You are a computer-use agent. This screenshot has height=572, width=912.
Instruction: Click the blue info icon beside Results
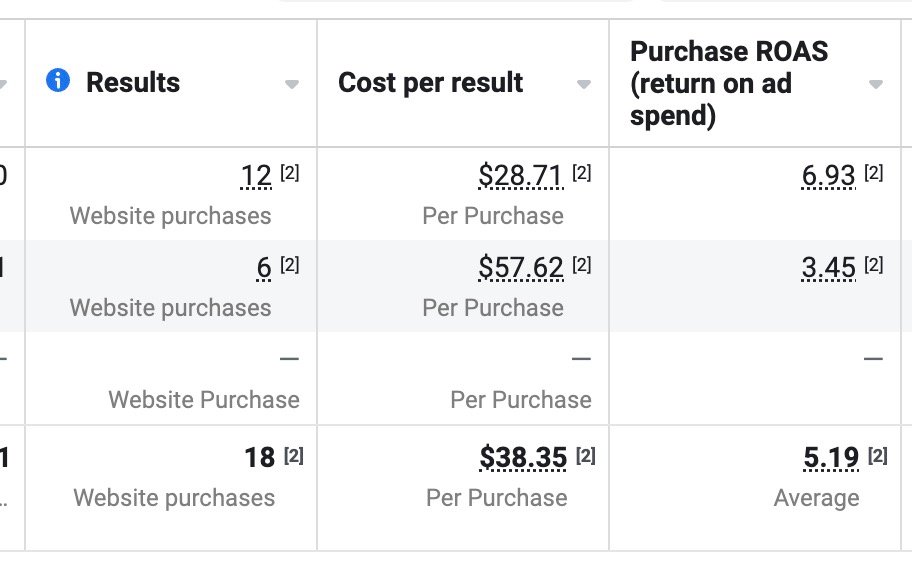[x=59, y=81]
